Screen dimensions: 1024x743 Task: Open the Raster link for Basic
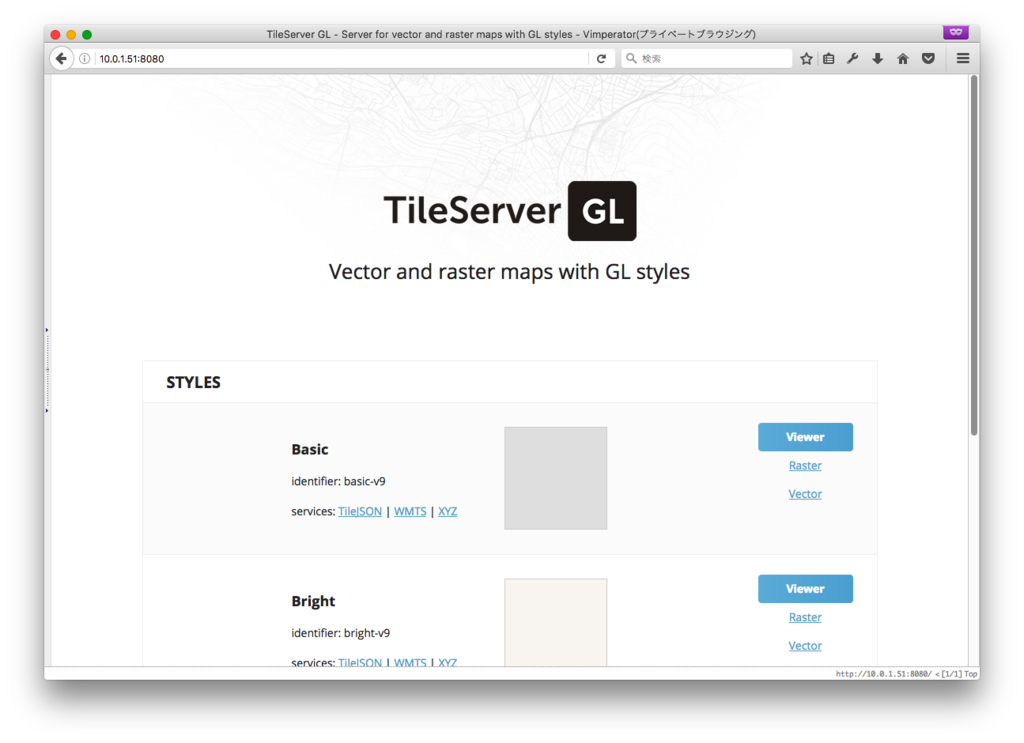[x=805, y=466]
